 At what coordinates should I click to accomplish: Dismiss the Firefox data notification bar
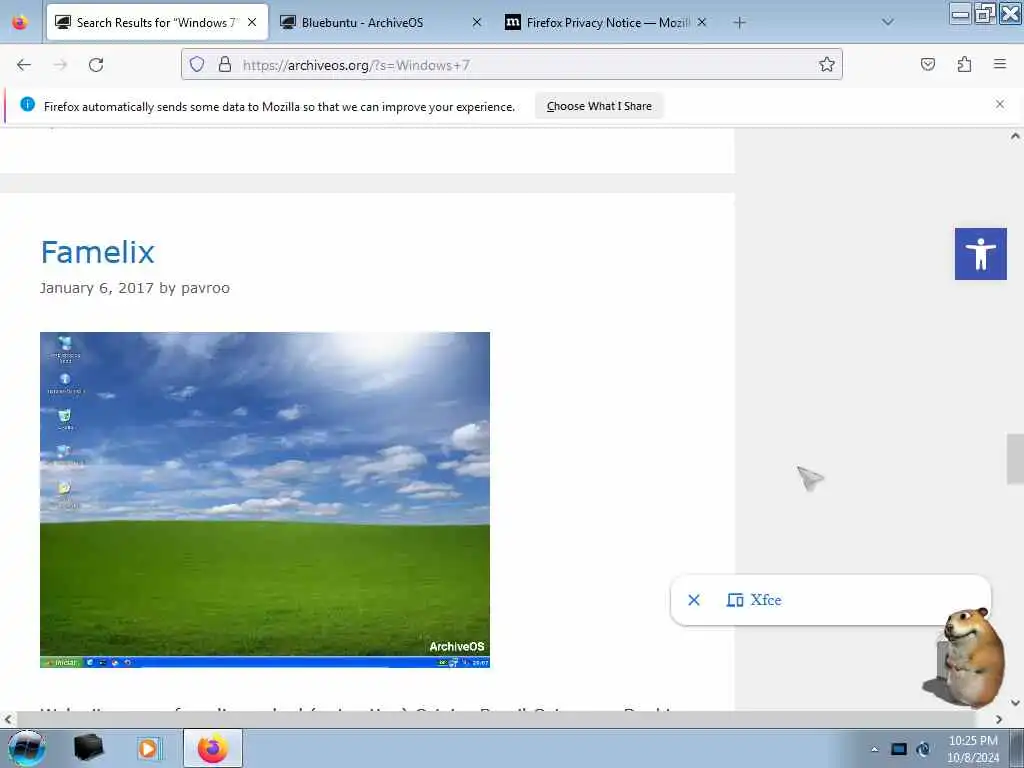(1000, 104)
